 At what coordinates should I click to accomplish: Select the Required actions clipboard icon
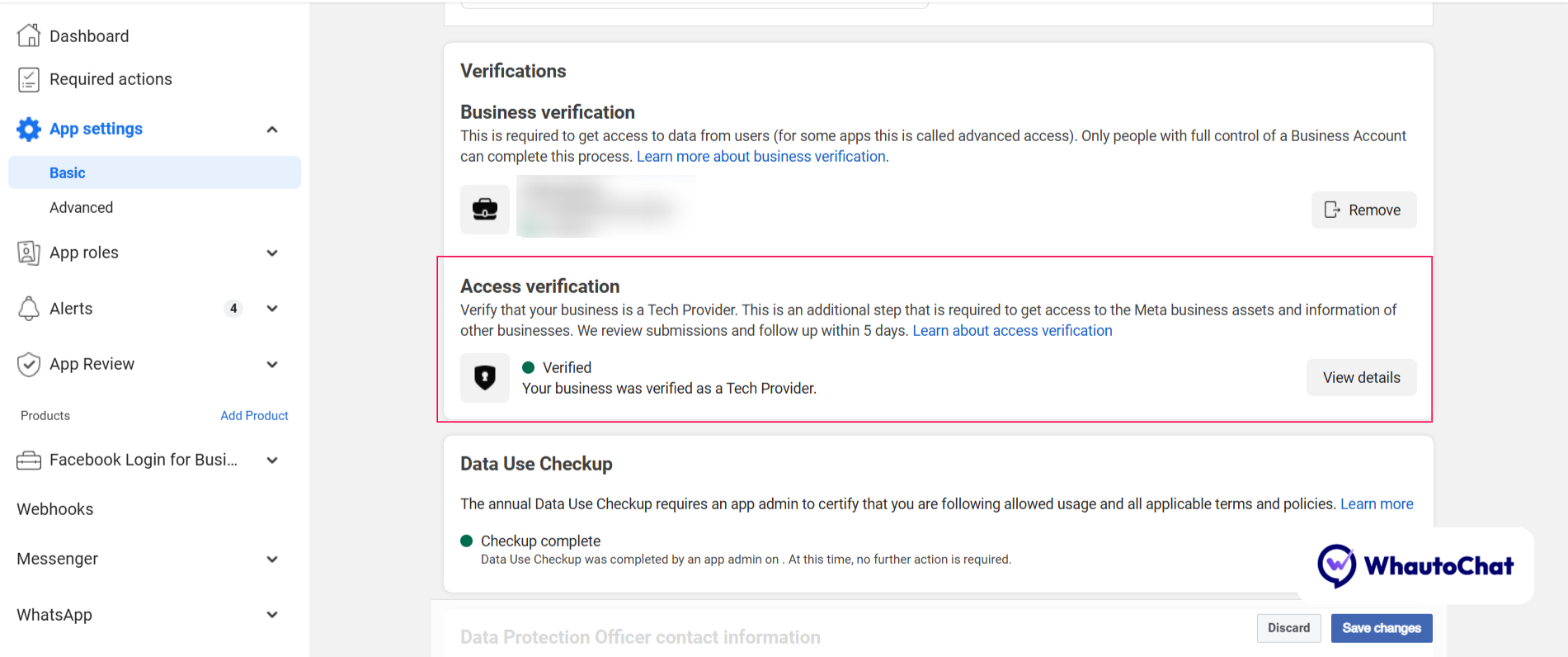[29, 78]
